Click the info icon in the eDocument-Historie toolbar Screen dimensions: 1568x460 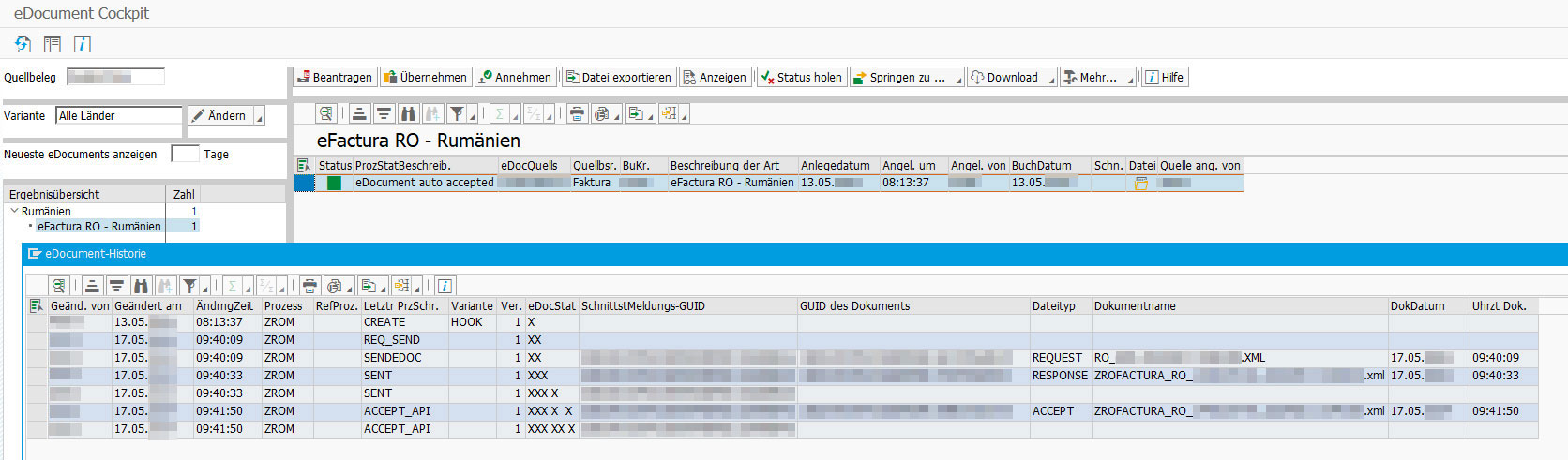[445, 286]
